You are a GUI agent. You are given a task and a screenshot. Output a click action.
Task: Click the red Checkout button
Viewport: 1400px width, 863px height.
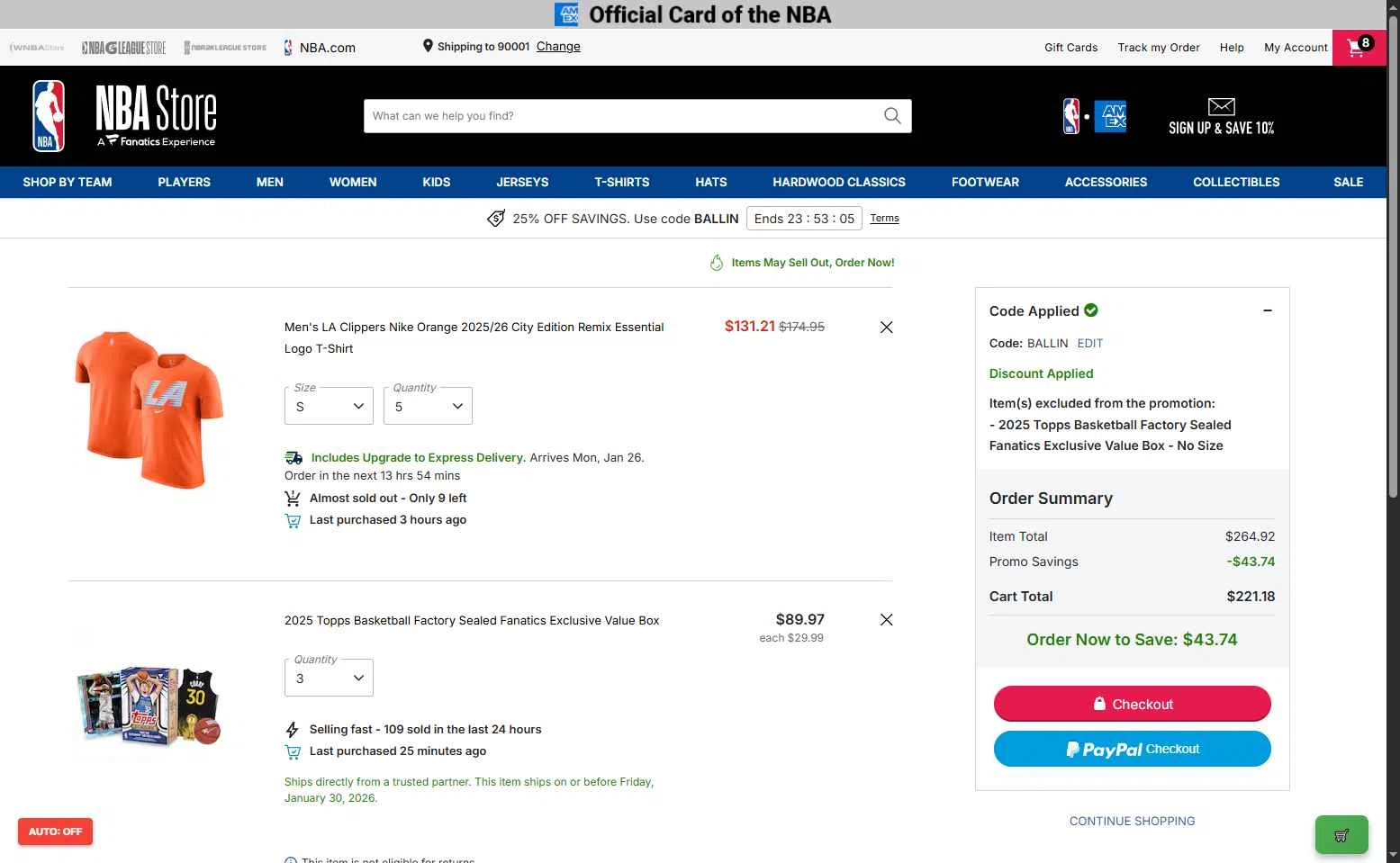pyautogui.click(x=1133, y=704)
